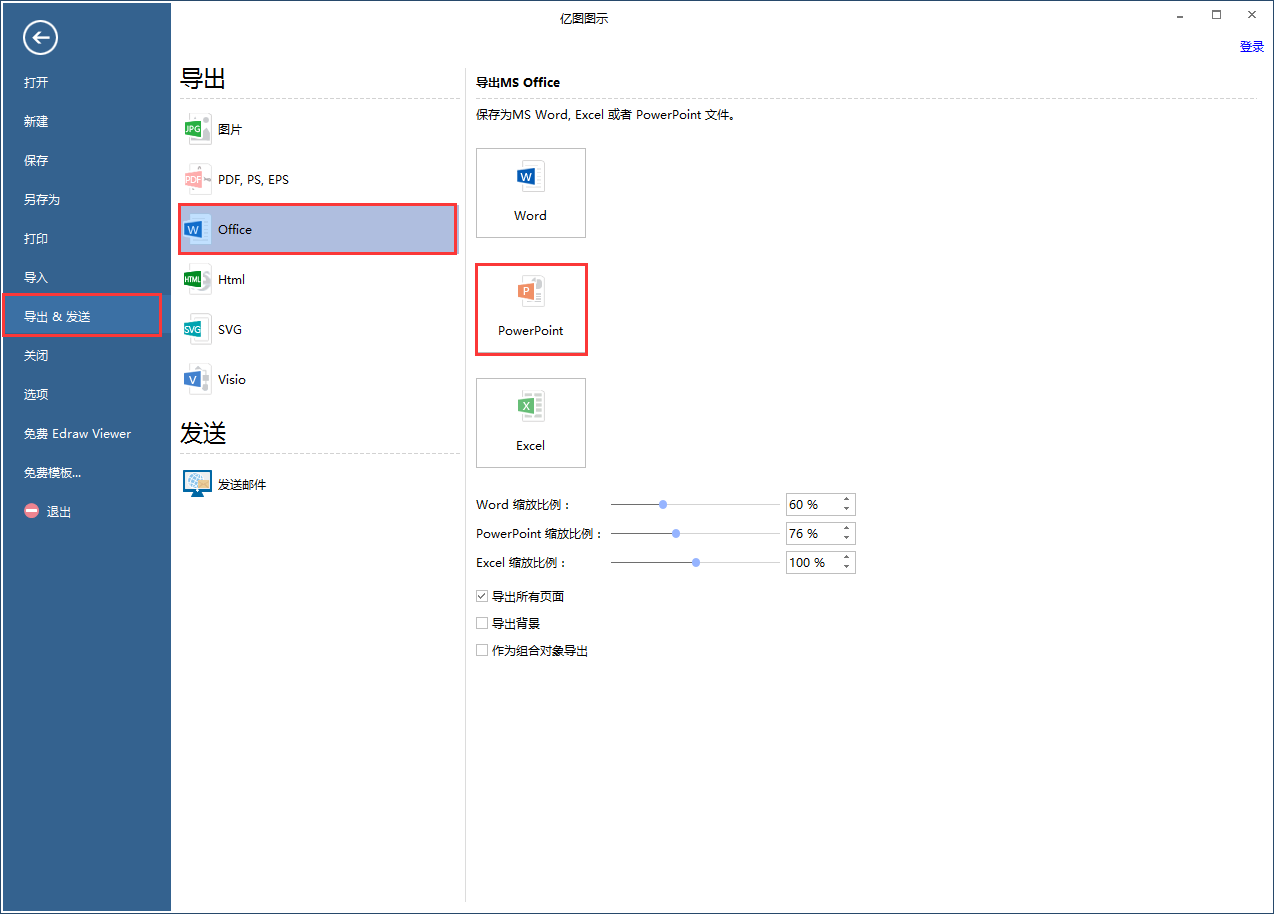This screenshot has height=914, width=1274.
Task: Select the Visio export icon
Action: point(197,379)
